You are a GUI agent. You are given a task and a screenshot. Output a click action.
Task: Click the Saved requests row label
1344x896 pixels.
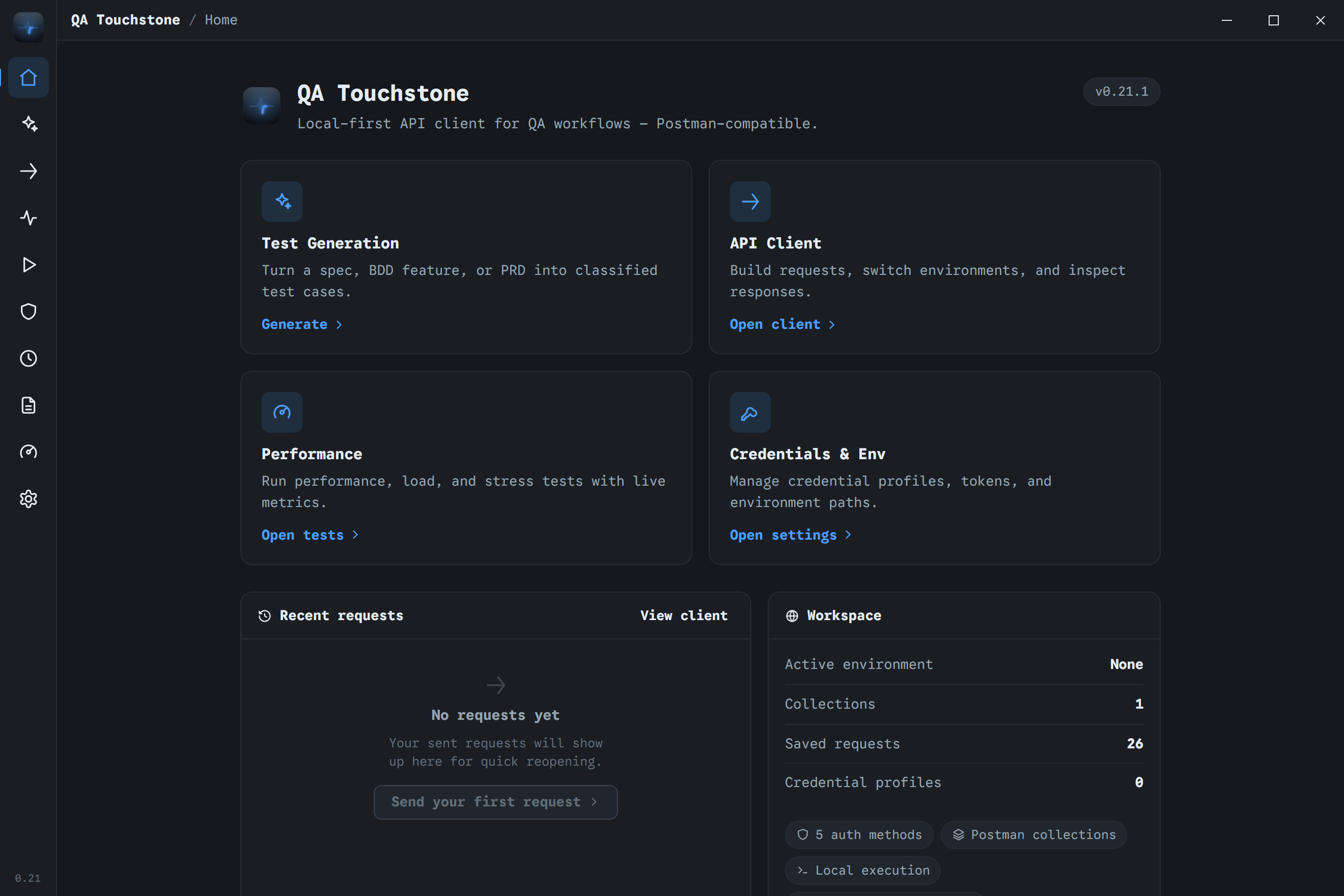click(842, 743)
